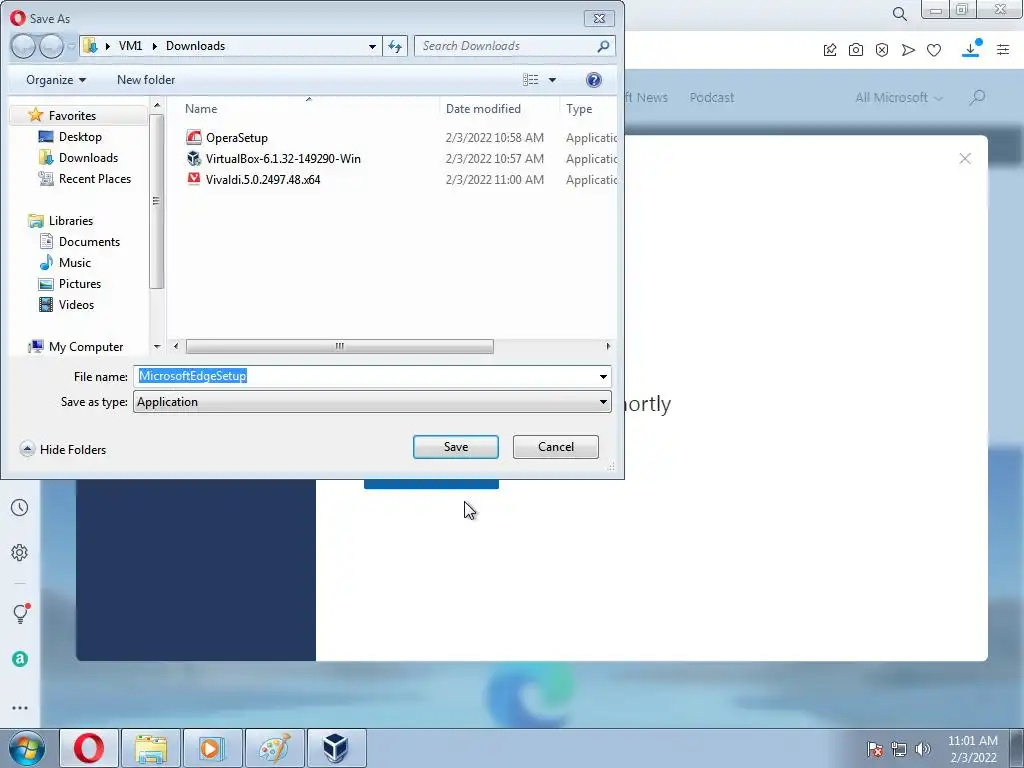
Task: Add page to bookmarks heart icon
Action: (934, 50)
